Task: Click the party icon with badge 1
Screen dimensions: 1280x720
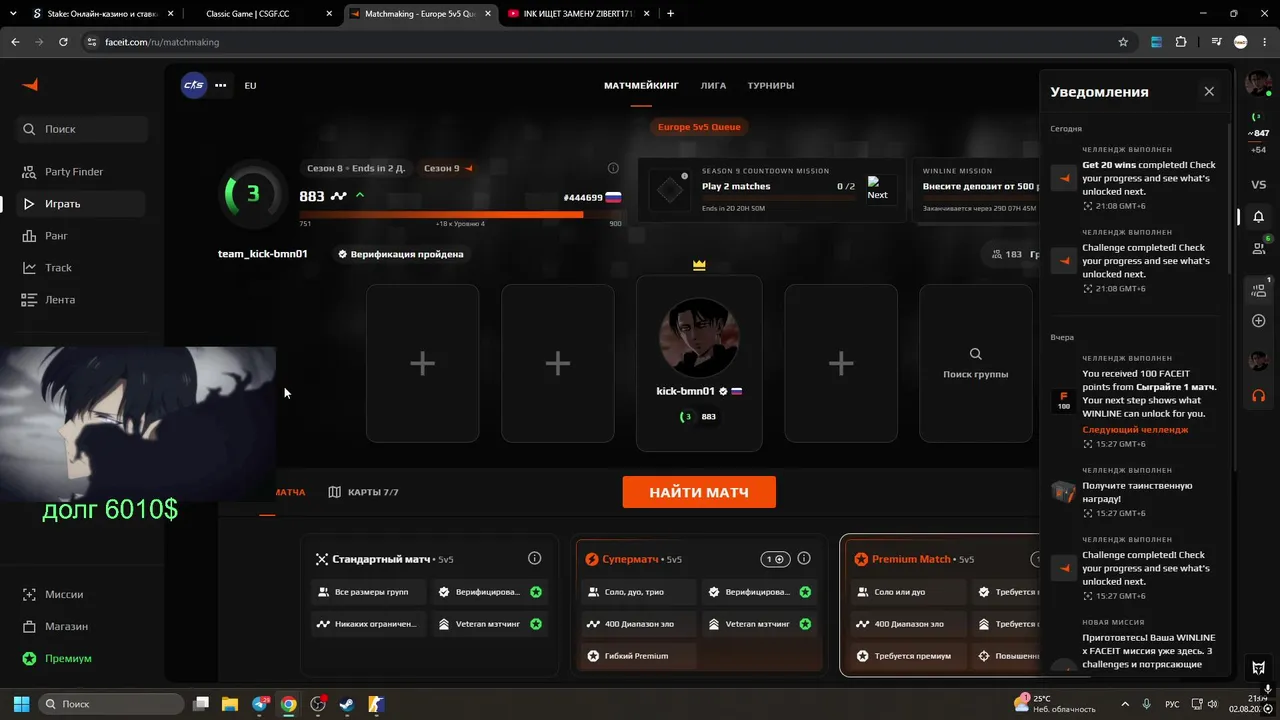Action: (1258, 290)
